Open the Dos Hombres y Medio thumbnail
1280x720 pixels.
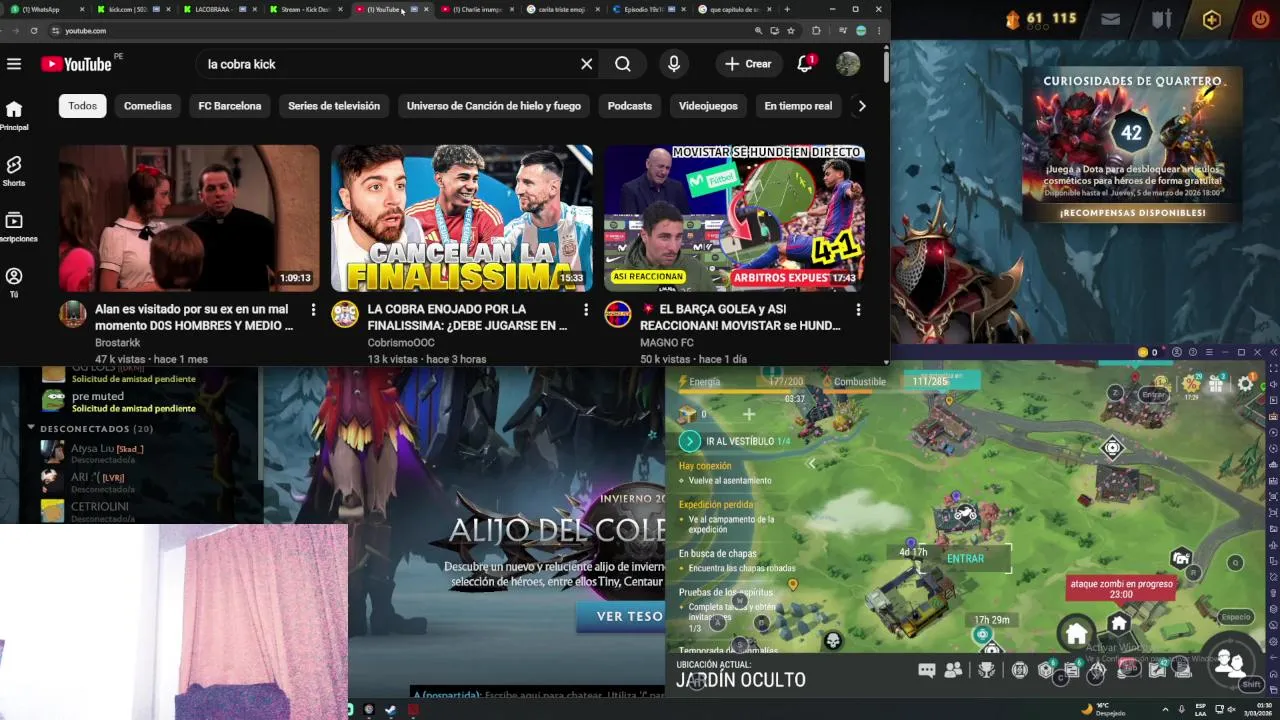tap(189, 218)
